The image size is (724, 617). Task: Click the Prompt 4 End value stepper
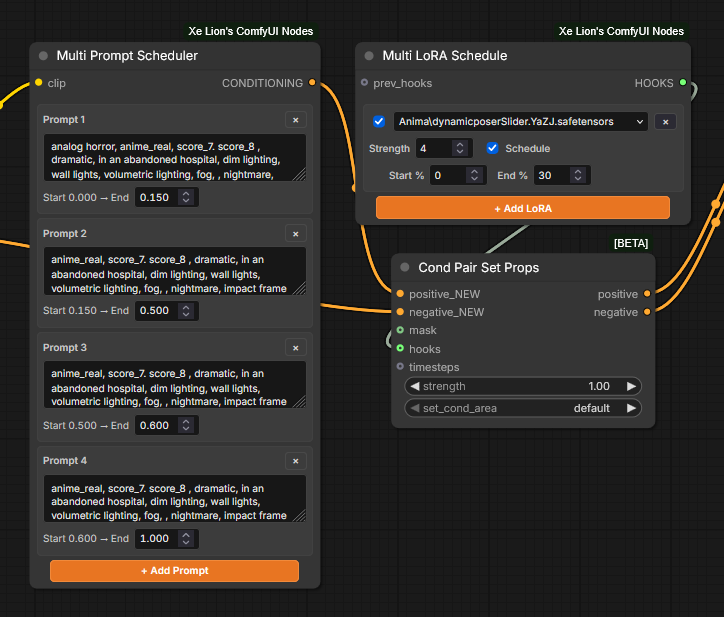coord(186,538)
